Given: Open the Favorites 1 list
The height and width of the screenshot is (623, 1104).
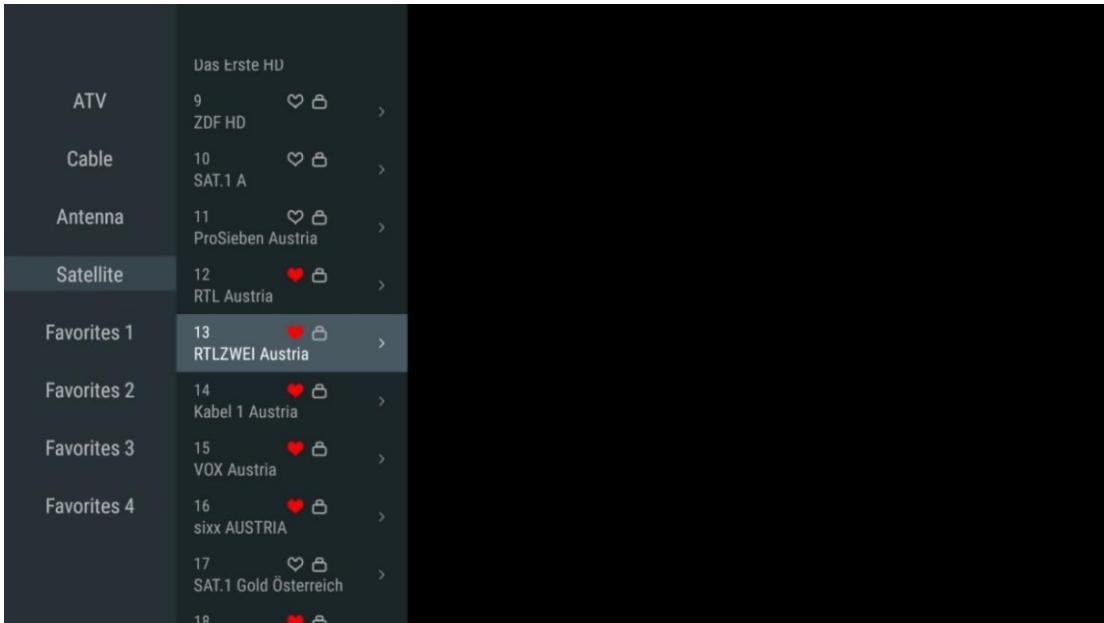Looking at the screenshot, I should [x=89, y=332].
